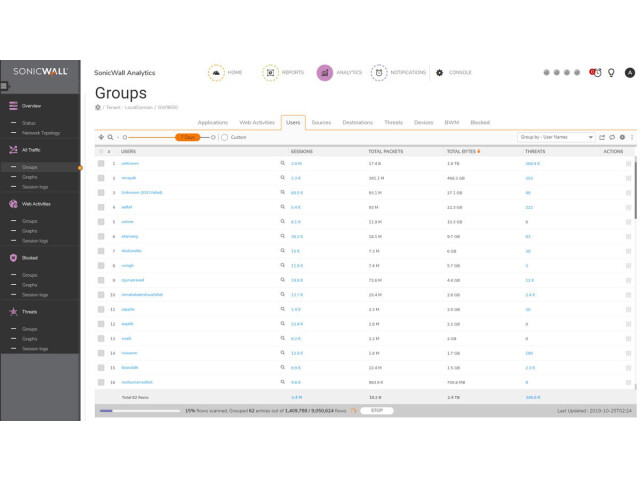Image resolution: width=640 pixels, height=480 pixels.
Task: Switch to the Applications tab
Action: pyautogui.click(x=213, y=122)
